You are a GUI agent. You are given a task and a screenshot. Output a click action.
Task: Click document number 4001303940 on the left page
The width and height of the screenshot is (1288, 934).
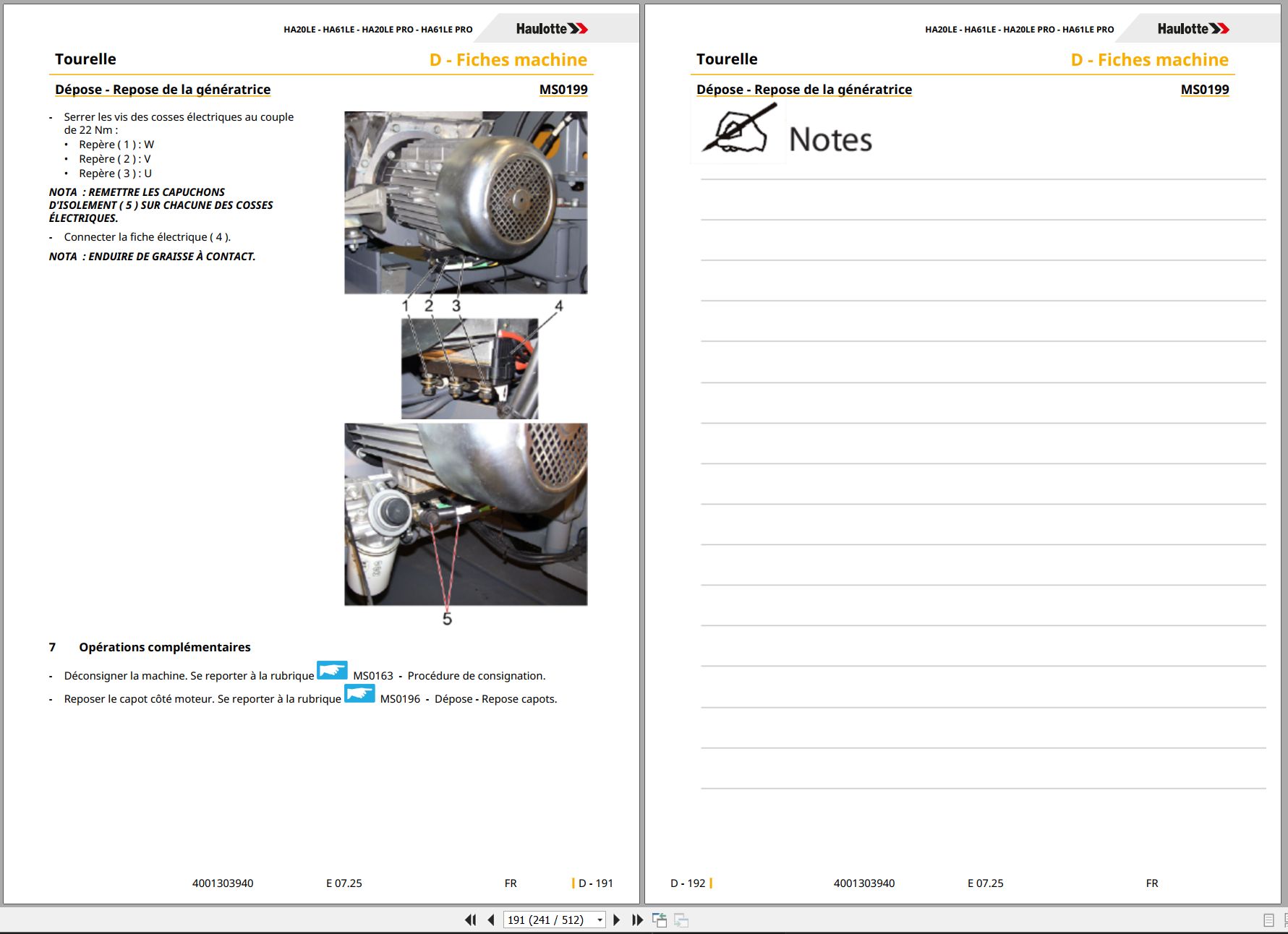coord(223,883)
